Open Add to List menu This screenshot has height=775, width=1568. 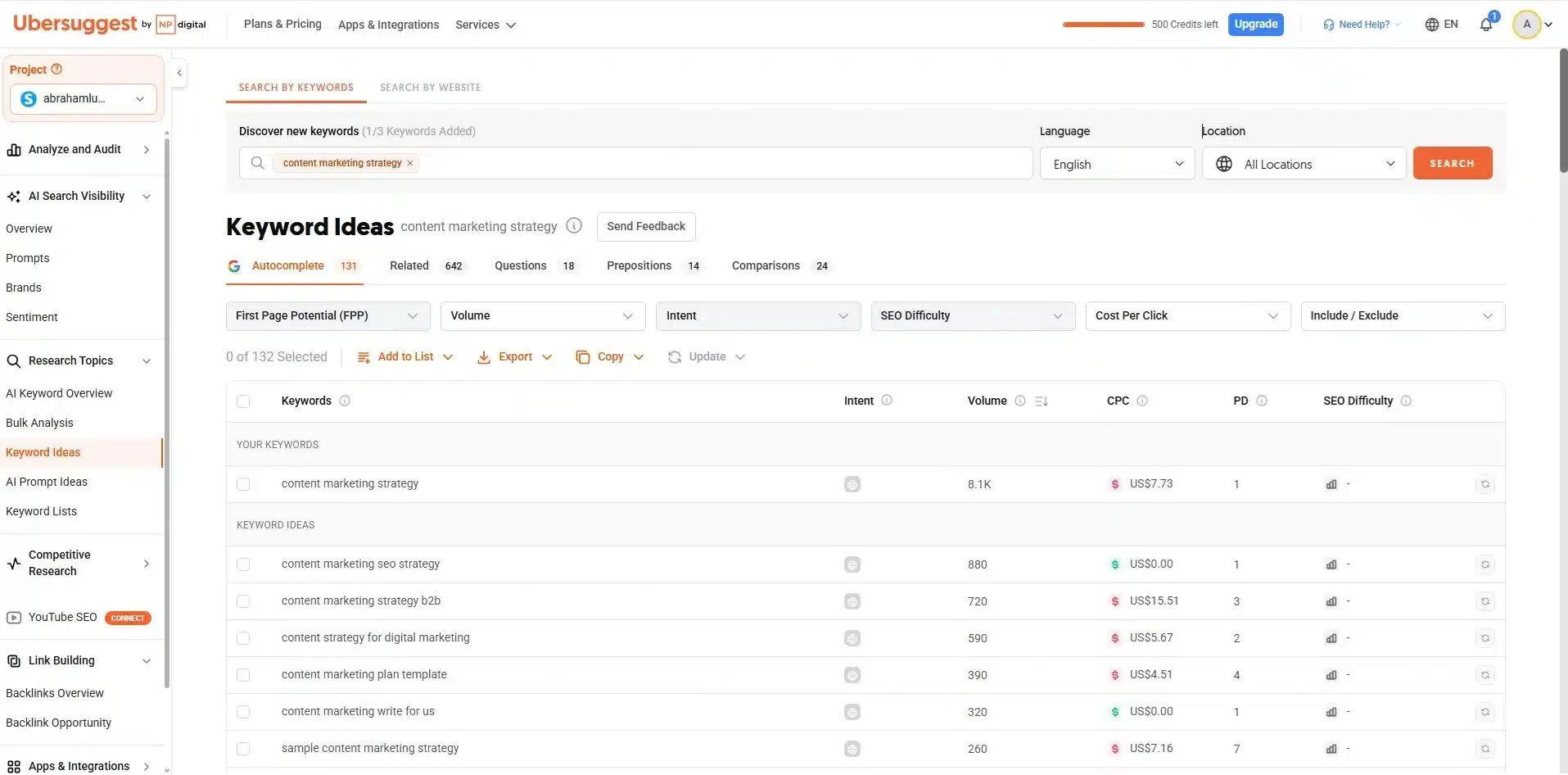[x=405, y=357]
